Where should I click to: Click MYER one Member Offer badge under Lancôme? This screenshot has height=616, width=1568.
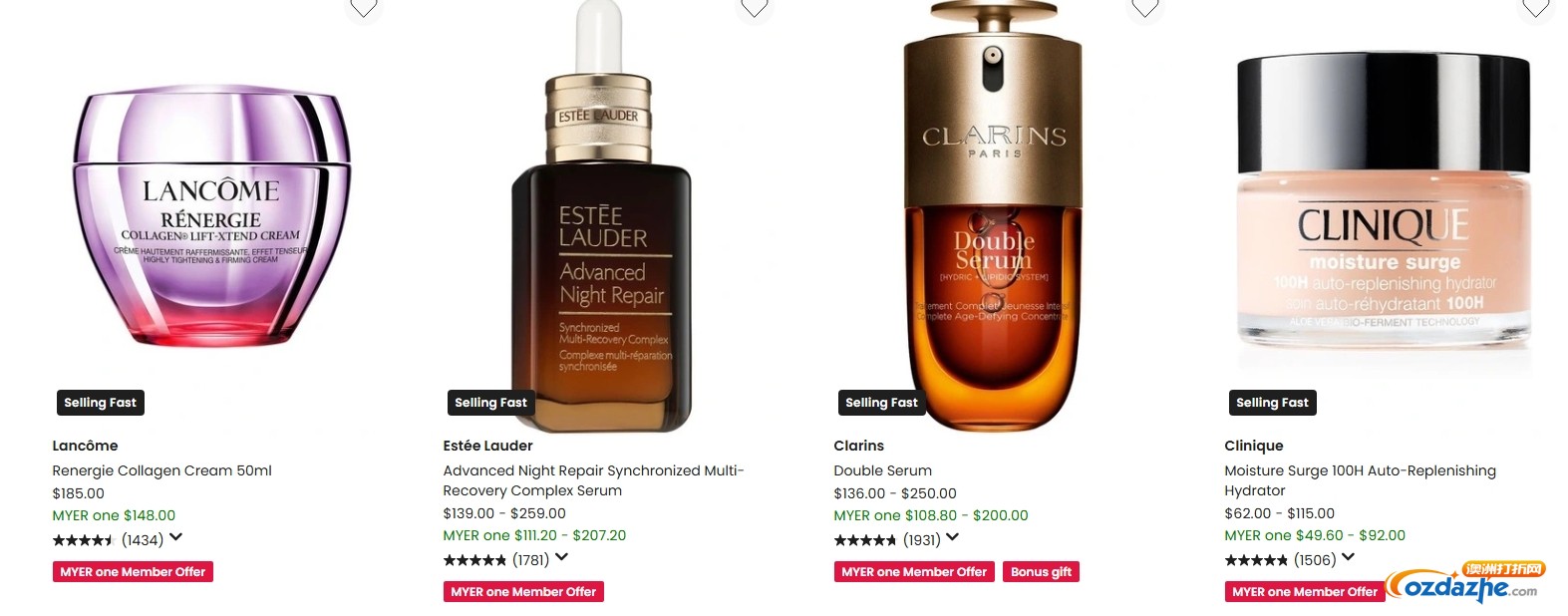pos(133,572)
